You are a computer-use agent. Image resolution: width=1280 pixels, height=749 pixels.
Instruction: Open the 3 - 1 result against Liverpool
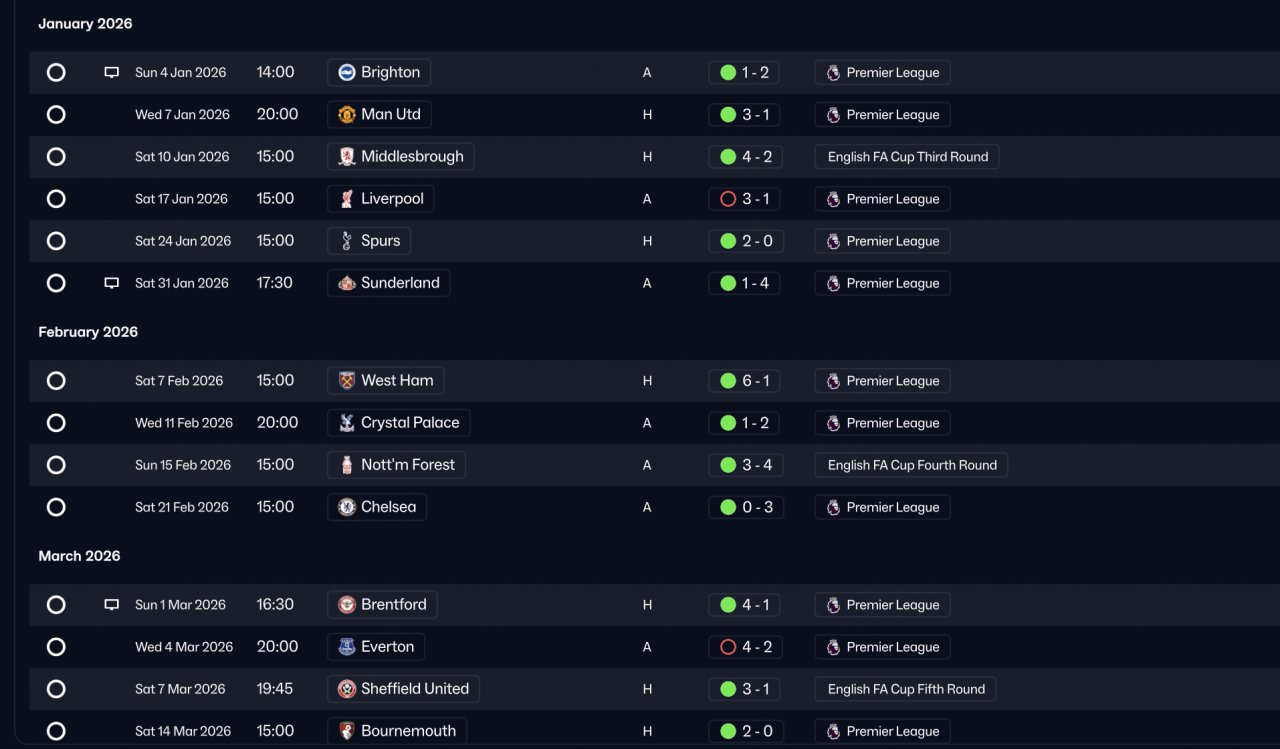(x=745, y=198)
